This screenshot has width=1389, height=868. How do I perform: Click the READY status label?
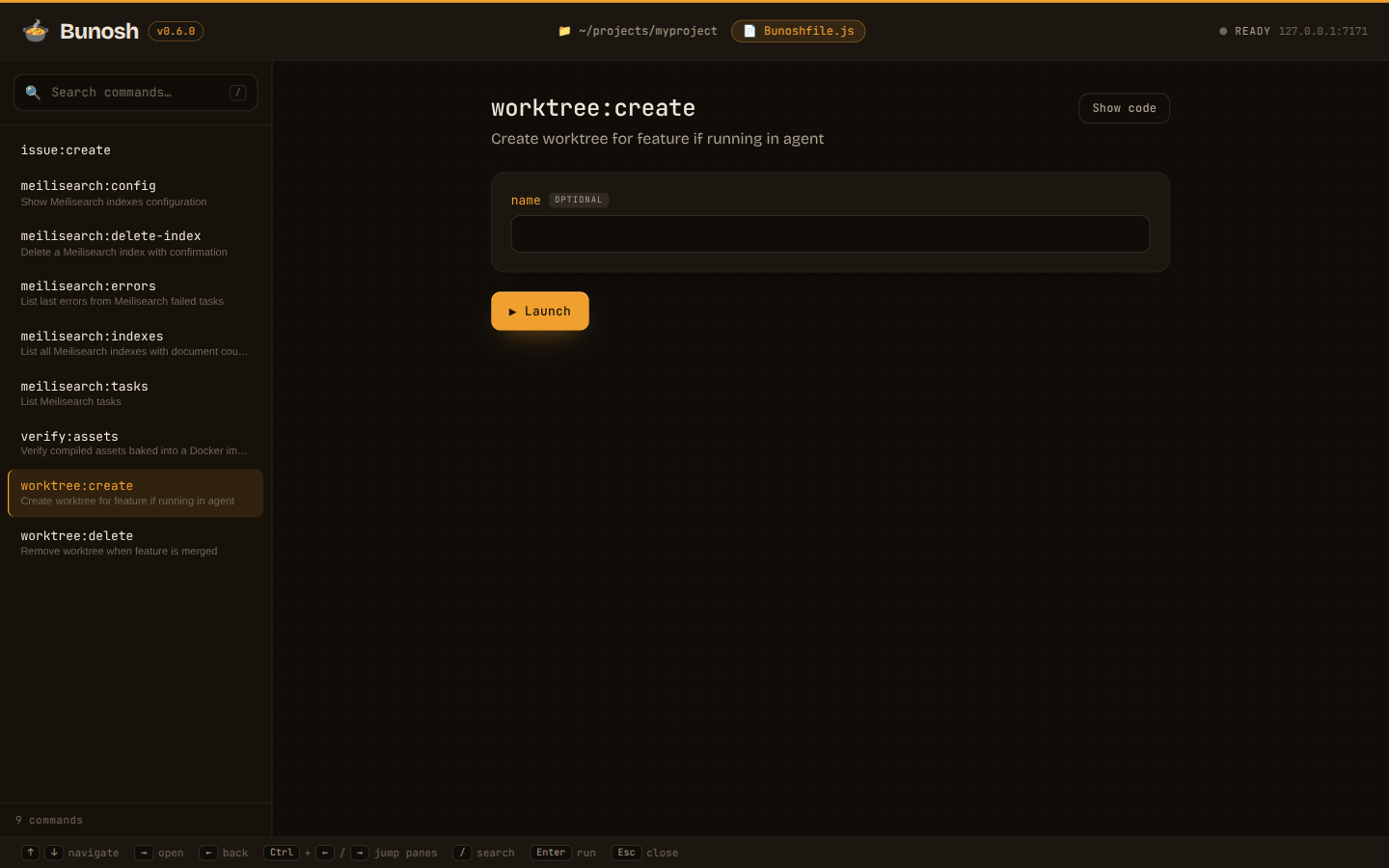(x=1252, y=31)
